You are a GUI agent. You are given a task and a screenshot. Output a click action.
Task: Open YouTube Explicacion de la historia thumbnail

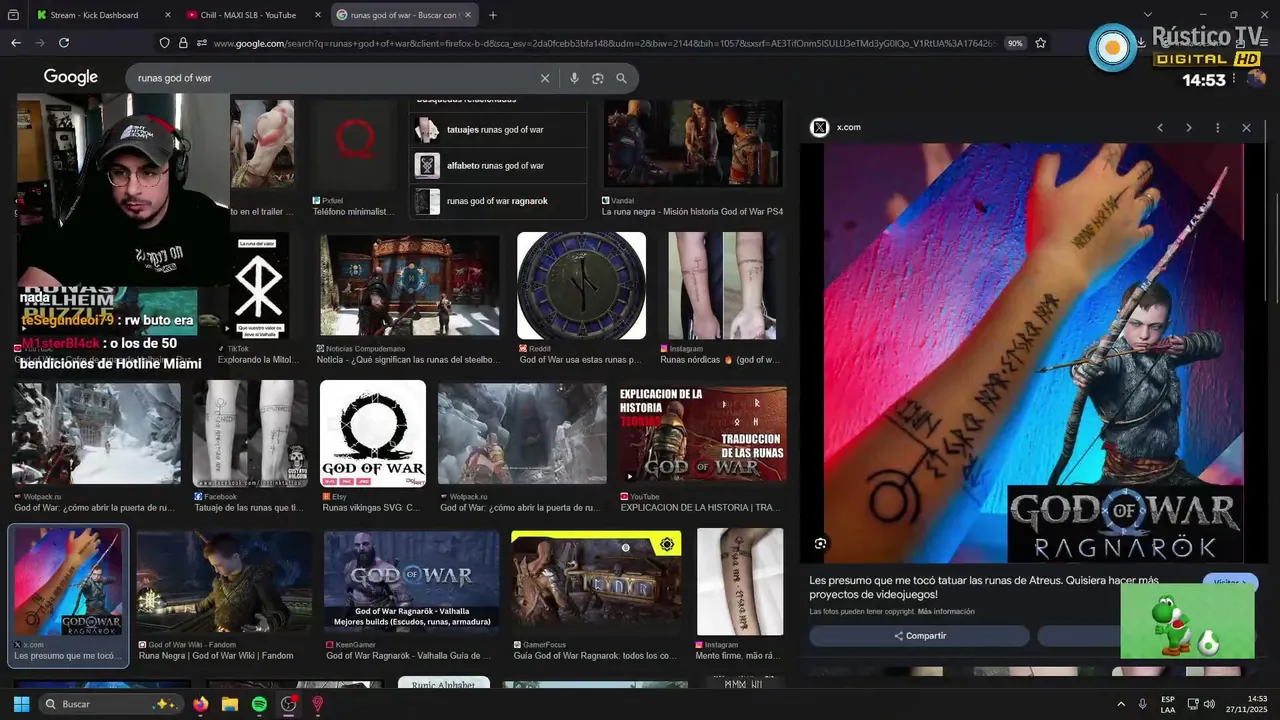tap(702, 433)
